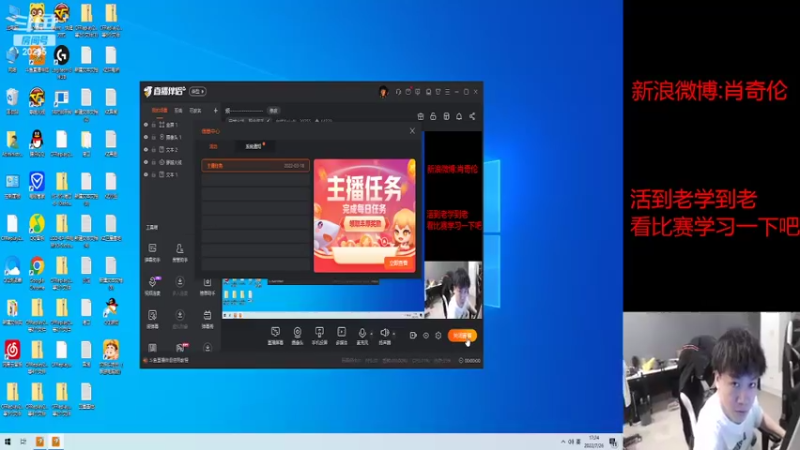Click the taskbar clock
The width and height of the screenshot is (800, 450).
click(594, 442)
